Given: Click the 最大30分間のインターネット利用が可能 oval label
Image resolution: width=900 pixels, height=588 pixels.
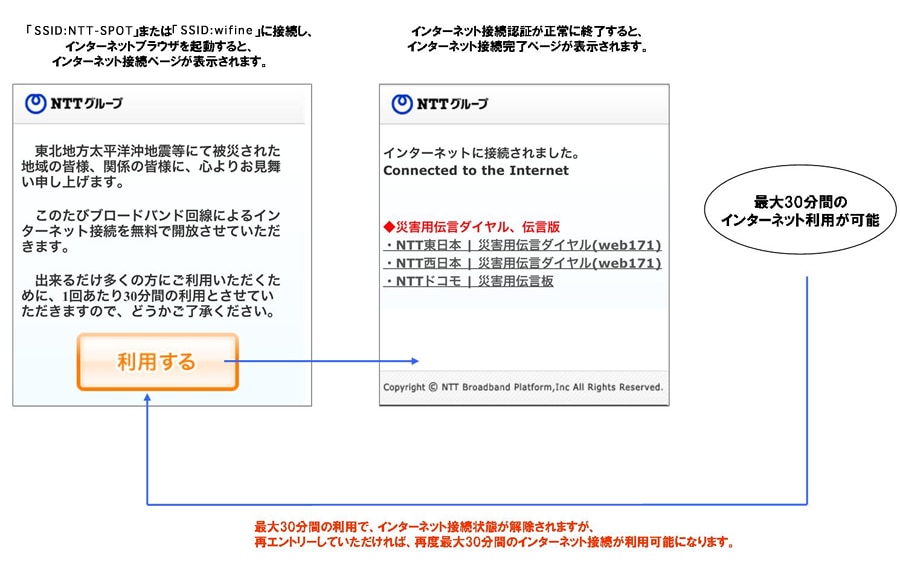Looking at the screenshot, I should click(800, 210).
